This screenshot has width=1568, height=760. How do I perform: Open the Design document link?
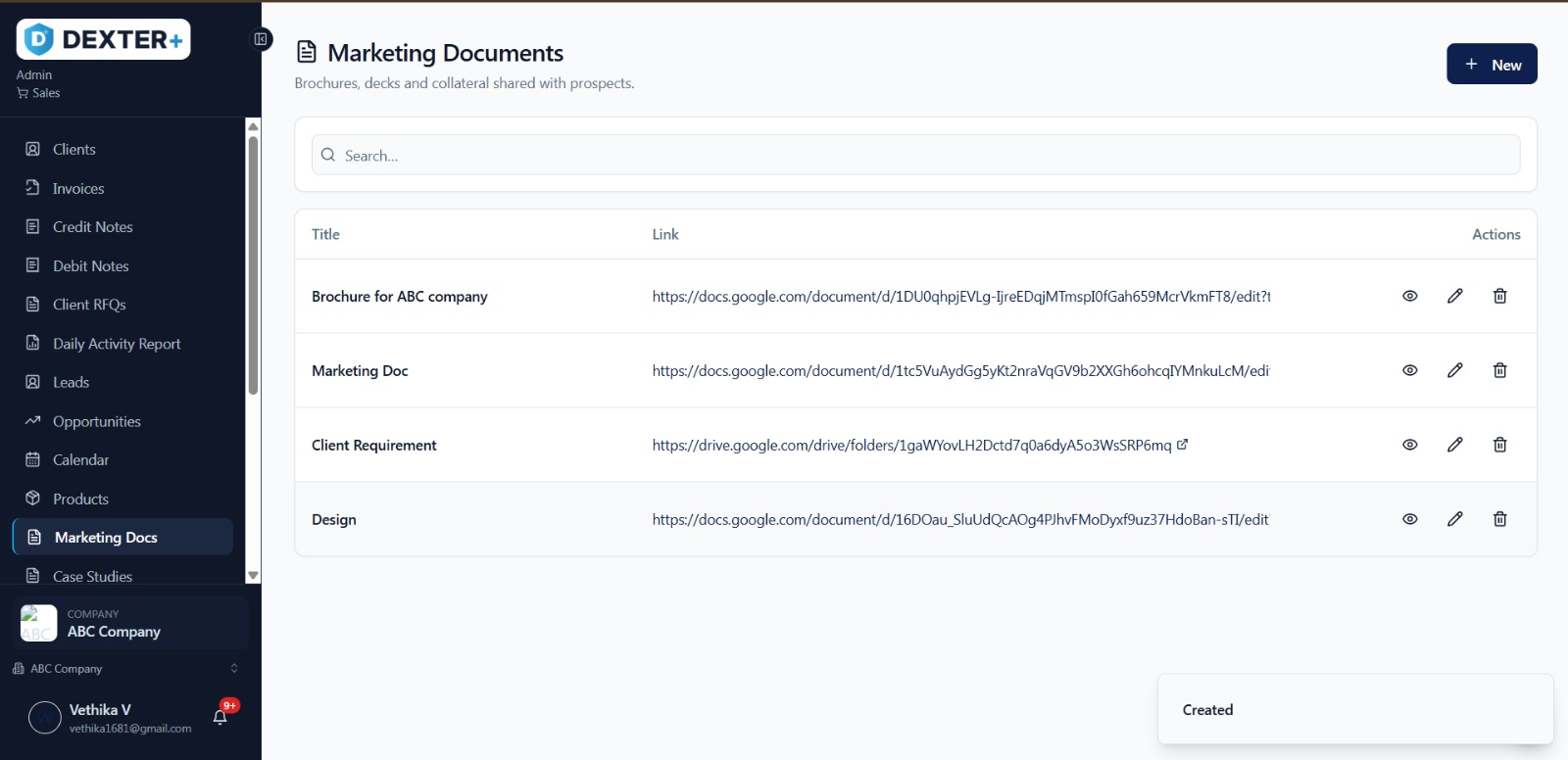click(960, 519)
